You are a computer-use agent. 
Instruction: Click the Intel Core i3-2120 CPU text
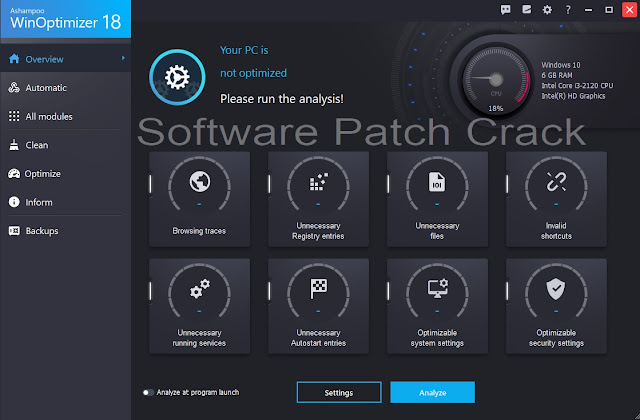[577, 86]
